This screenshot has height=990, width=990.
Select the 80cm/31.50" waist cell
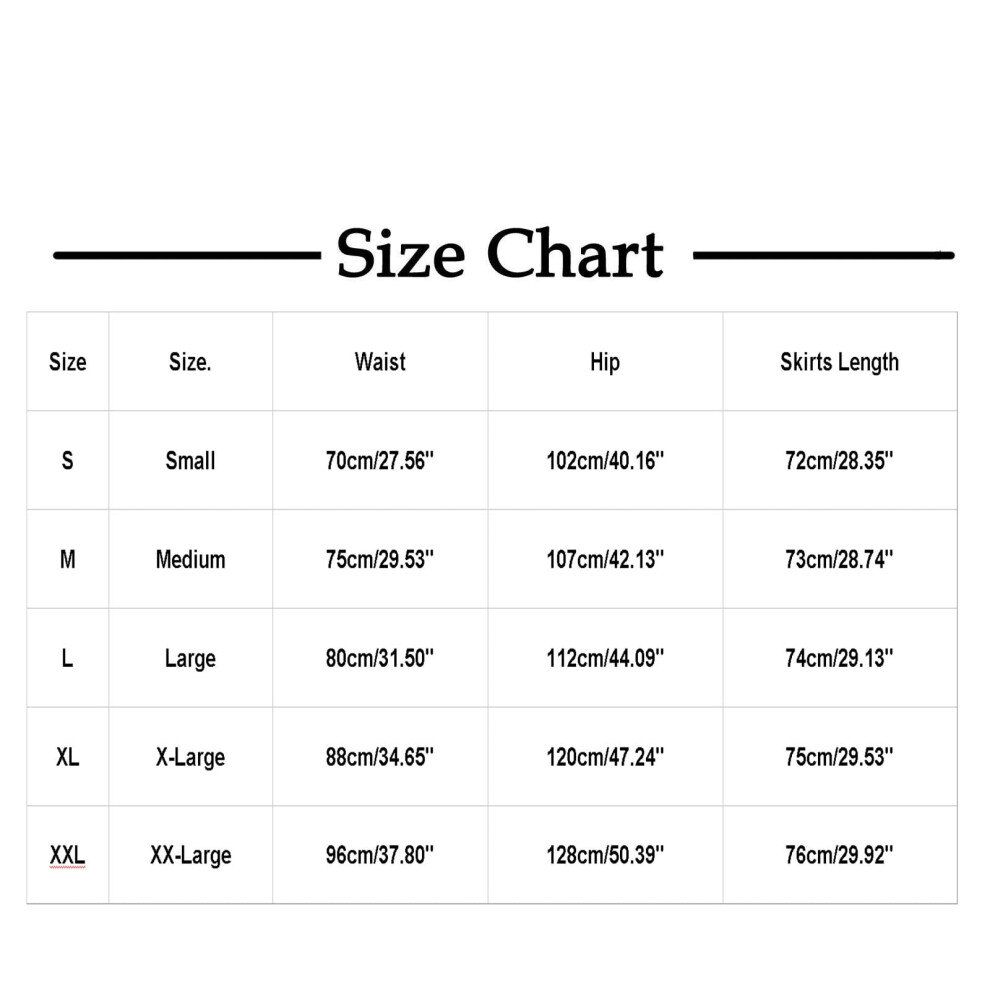click(380, 658)
